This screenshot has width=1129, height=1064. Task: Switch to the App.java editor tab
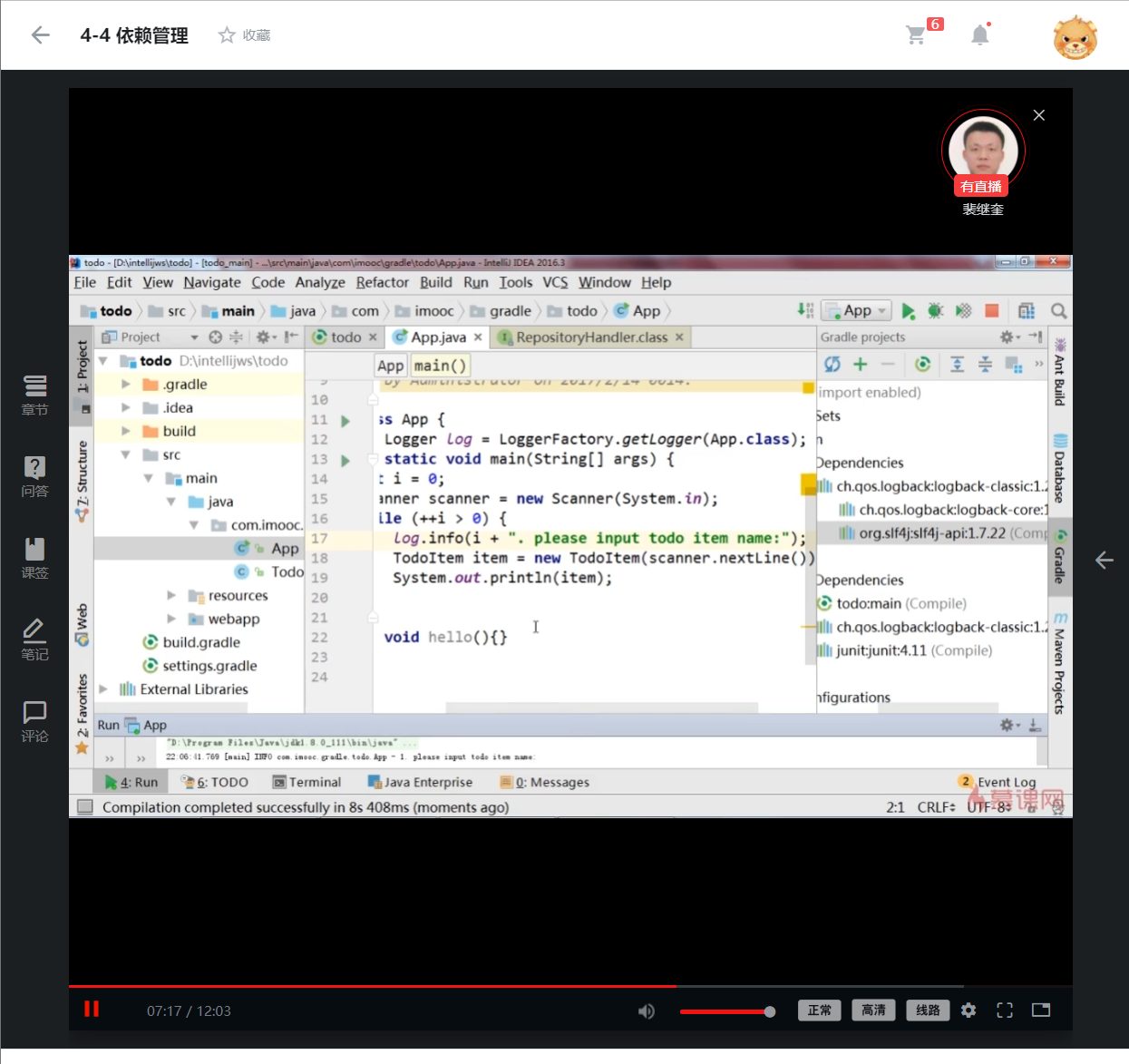point(438,337)
